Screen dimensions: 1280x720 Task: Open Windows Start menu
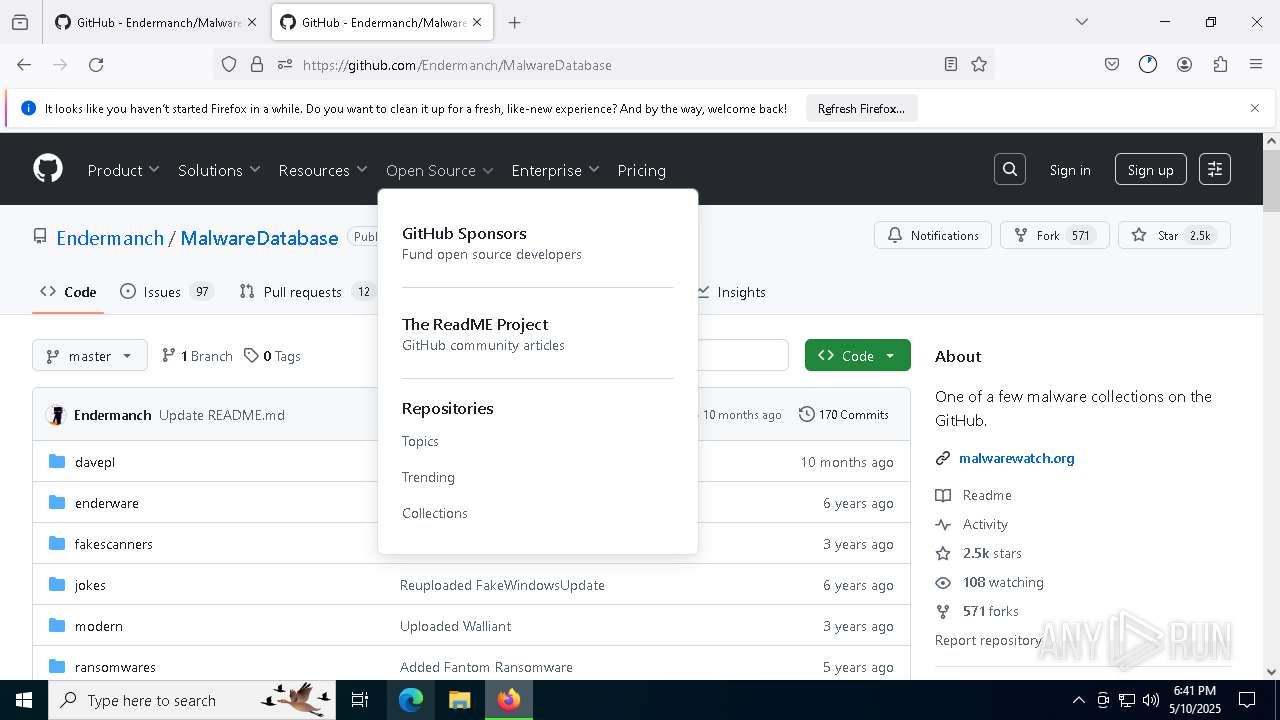point(24,700)
